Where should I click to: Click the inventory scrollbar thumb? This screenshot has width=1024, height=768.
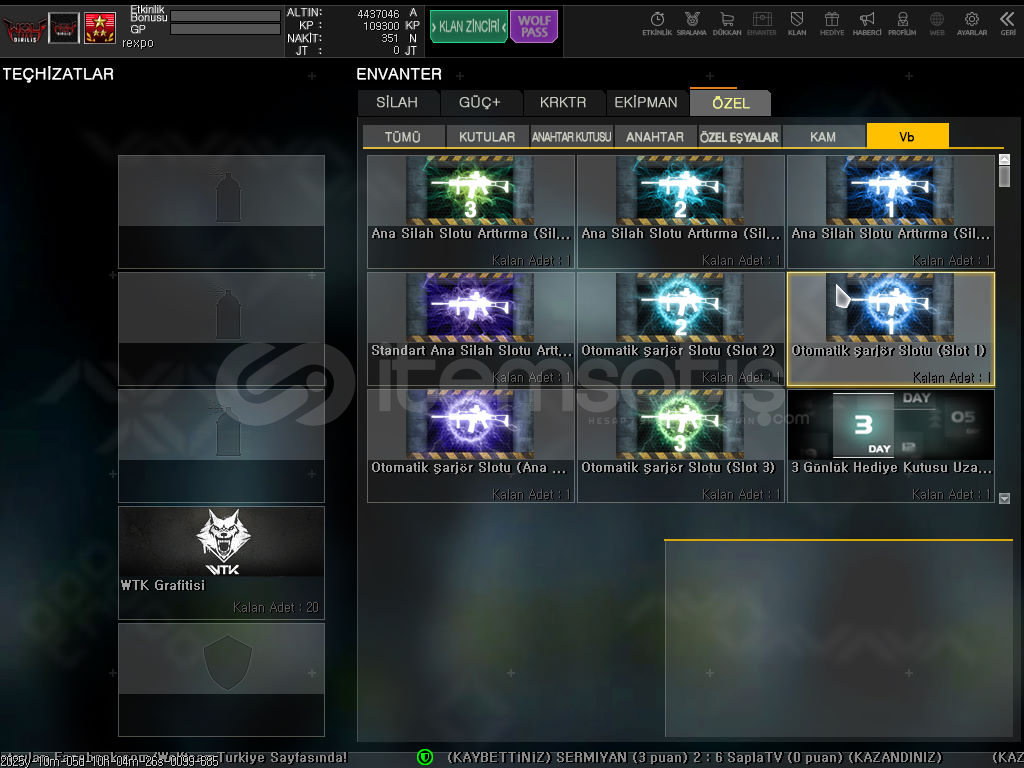[1004, 176]
